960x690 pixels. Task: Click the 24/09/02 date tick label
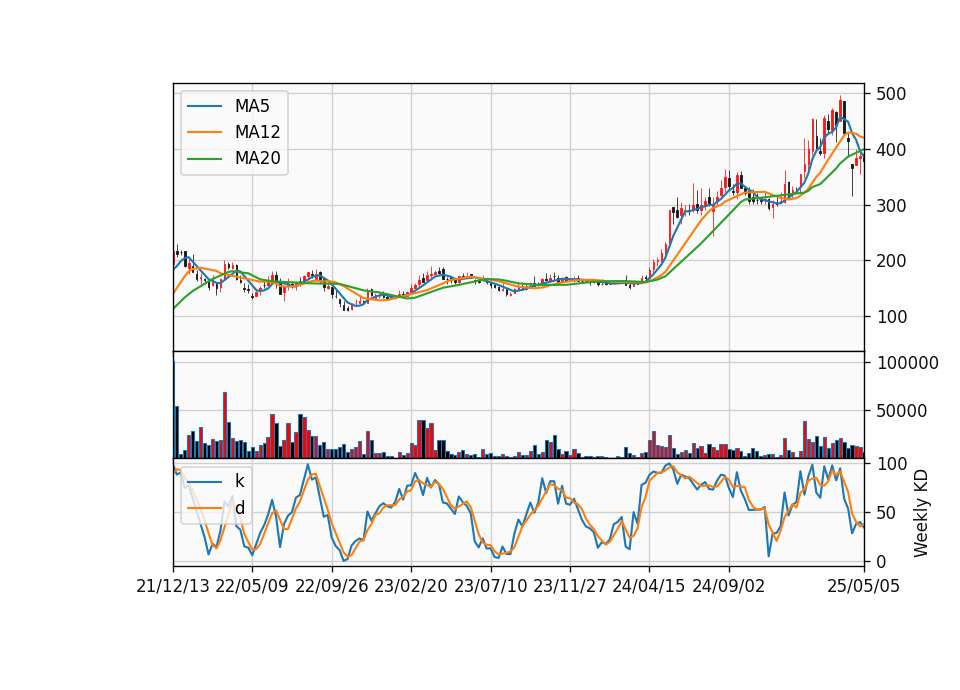click(x=729, y=586)
